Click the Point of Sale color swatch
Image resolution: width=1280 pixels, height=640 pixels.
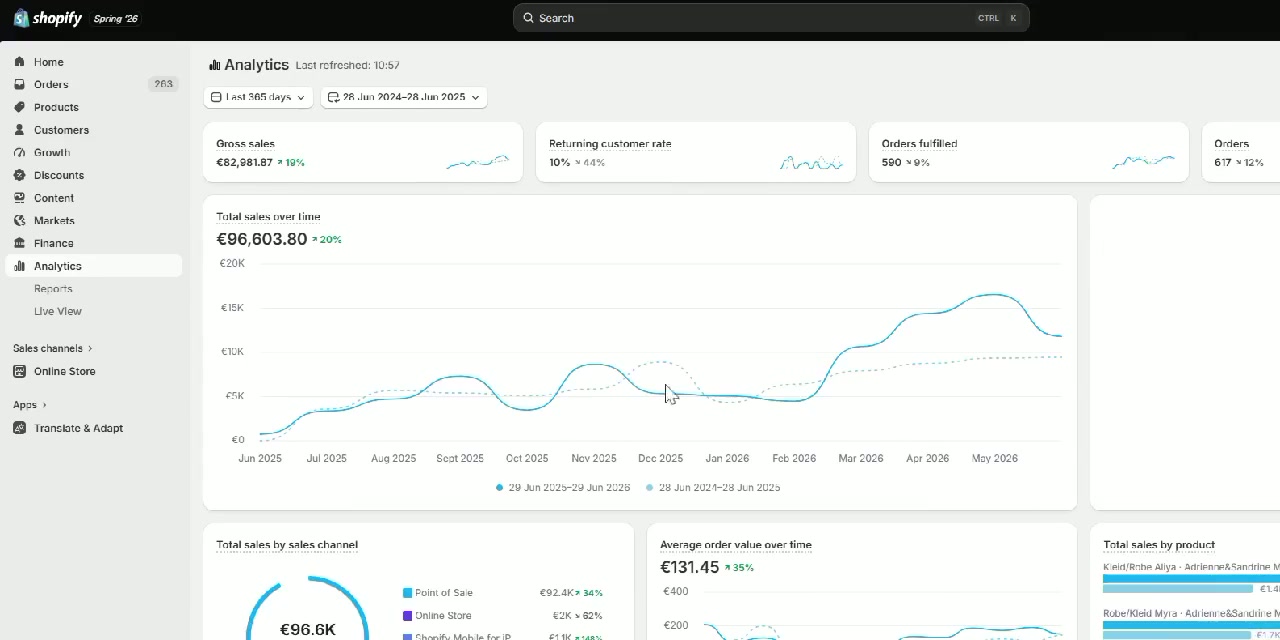point(407,593)
